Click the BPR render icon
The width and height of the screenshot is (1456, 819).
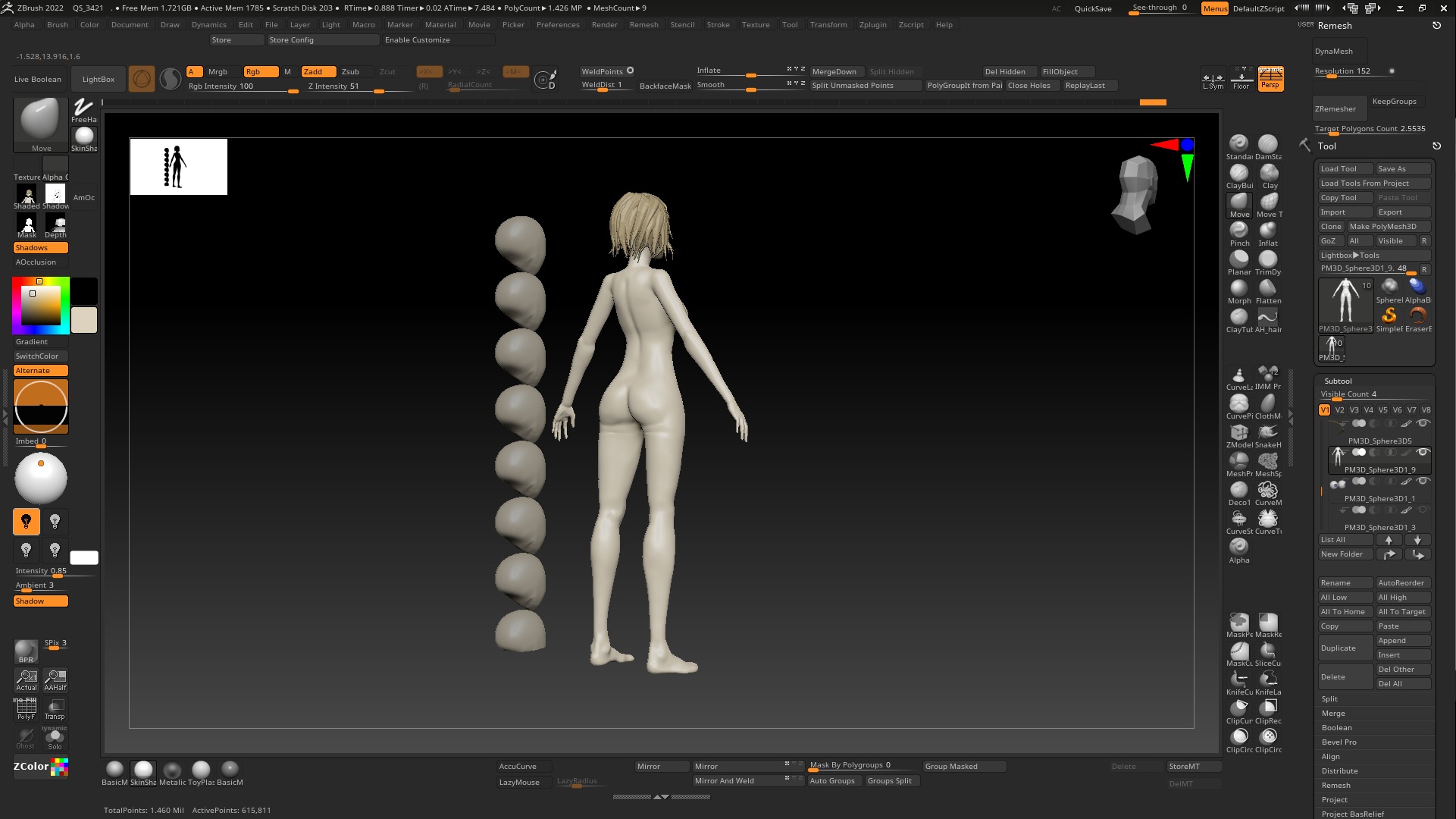26,651
